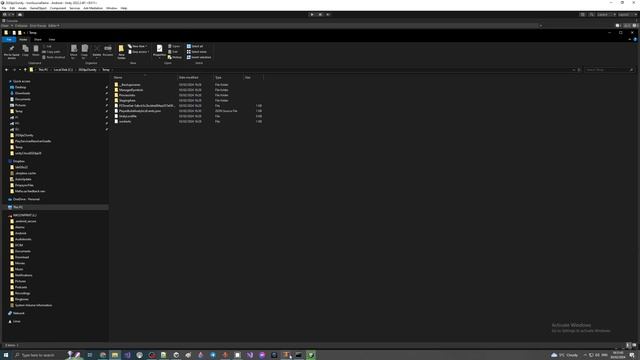Open the File tab in Explorer
This screenshot has height=360, width=640.
pyautogui.click(x=9, y=40)
